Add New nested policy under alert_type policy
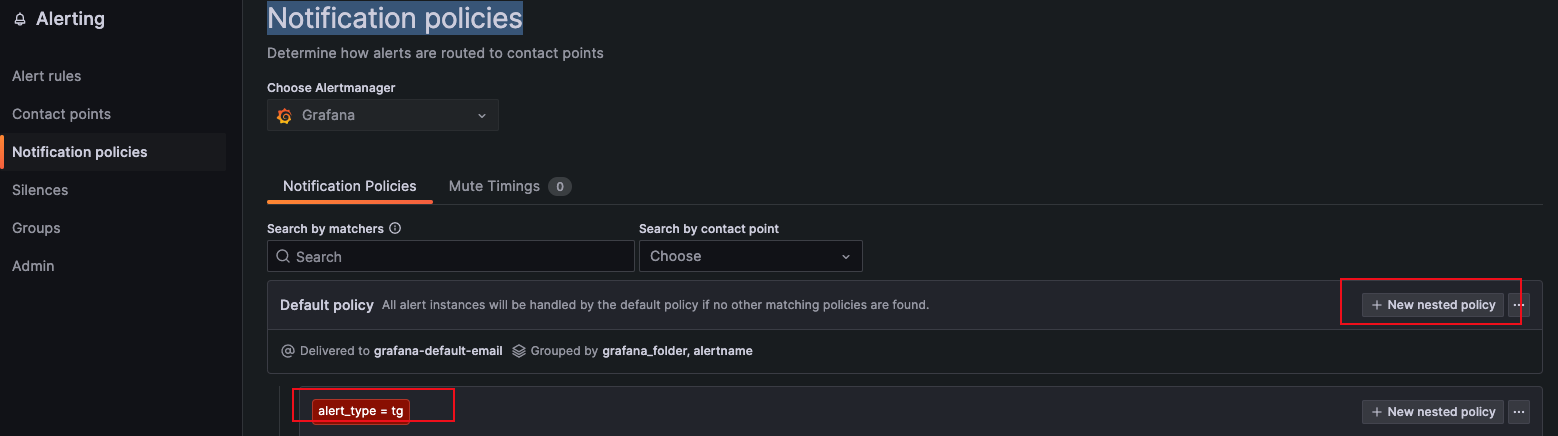This screenshot has height=436, width=1558. coord(1432,411)
